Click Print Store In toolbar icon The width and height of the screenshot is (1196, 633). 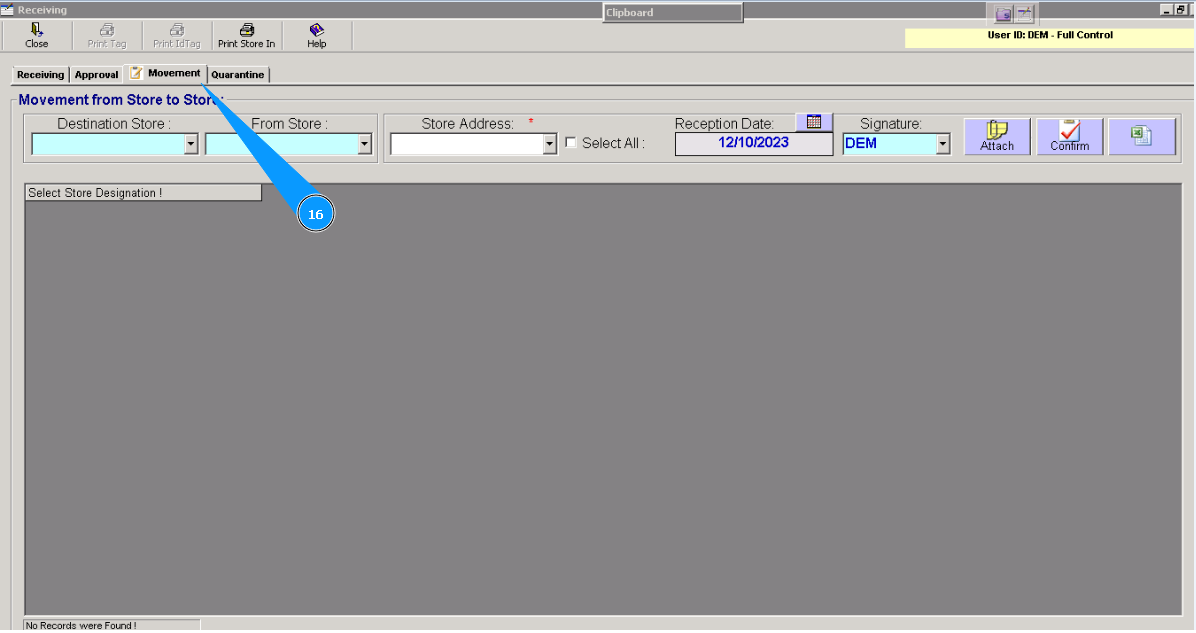pyautogui.click(x=246, y=35)
